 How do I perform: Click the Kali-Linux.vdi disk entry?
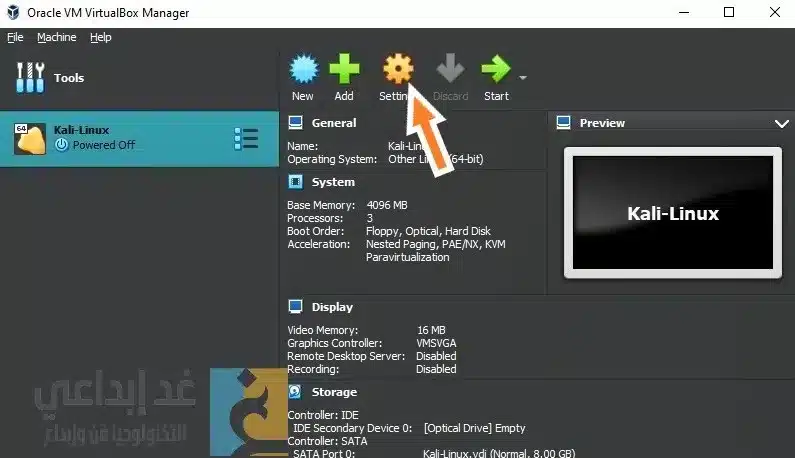pos(499,453)
